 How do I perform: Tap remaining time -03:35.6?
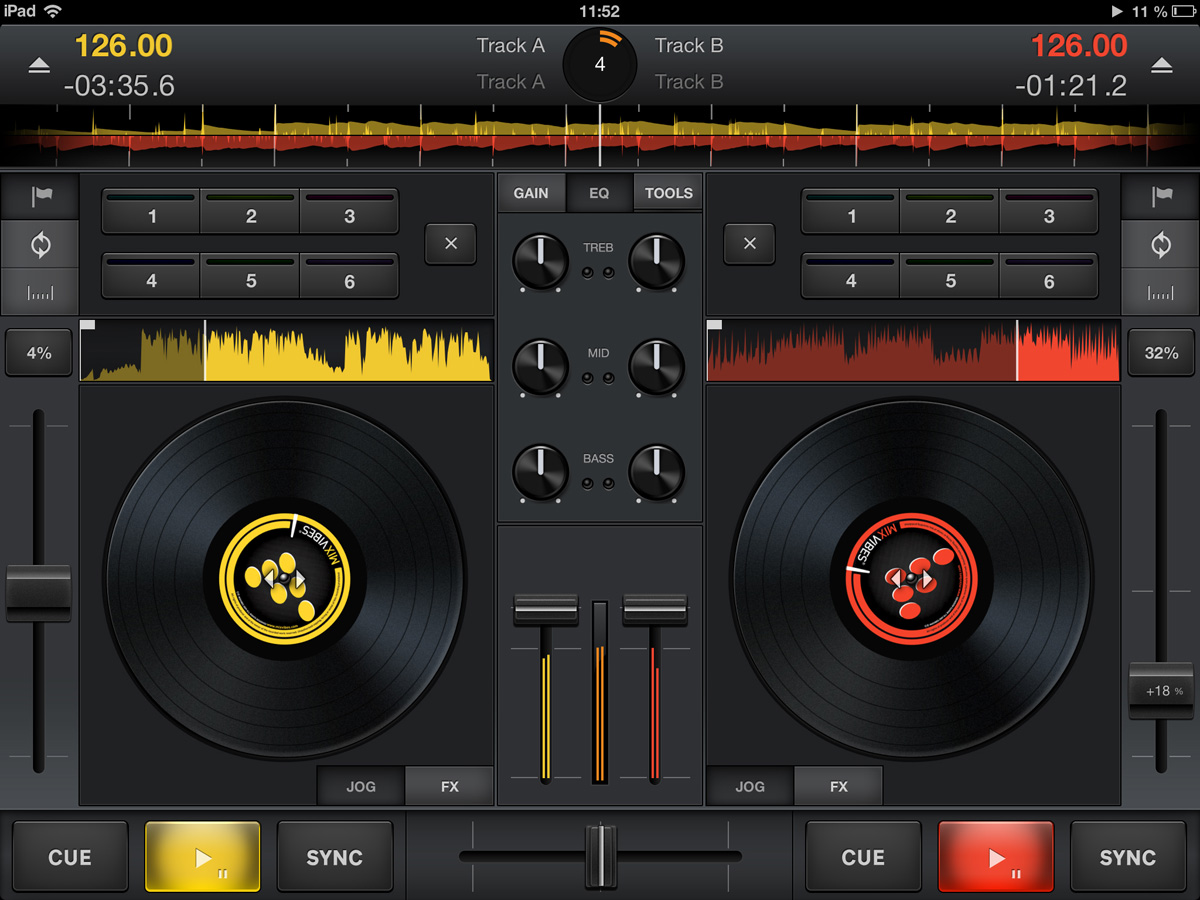click(119, 86)
